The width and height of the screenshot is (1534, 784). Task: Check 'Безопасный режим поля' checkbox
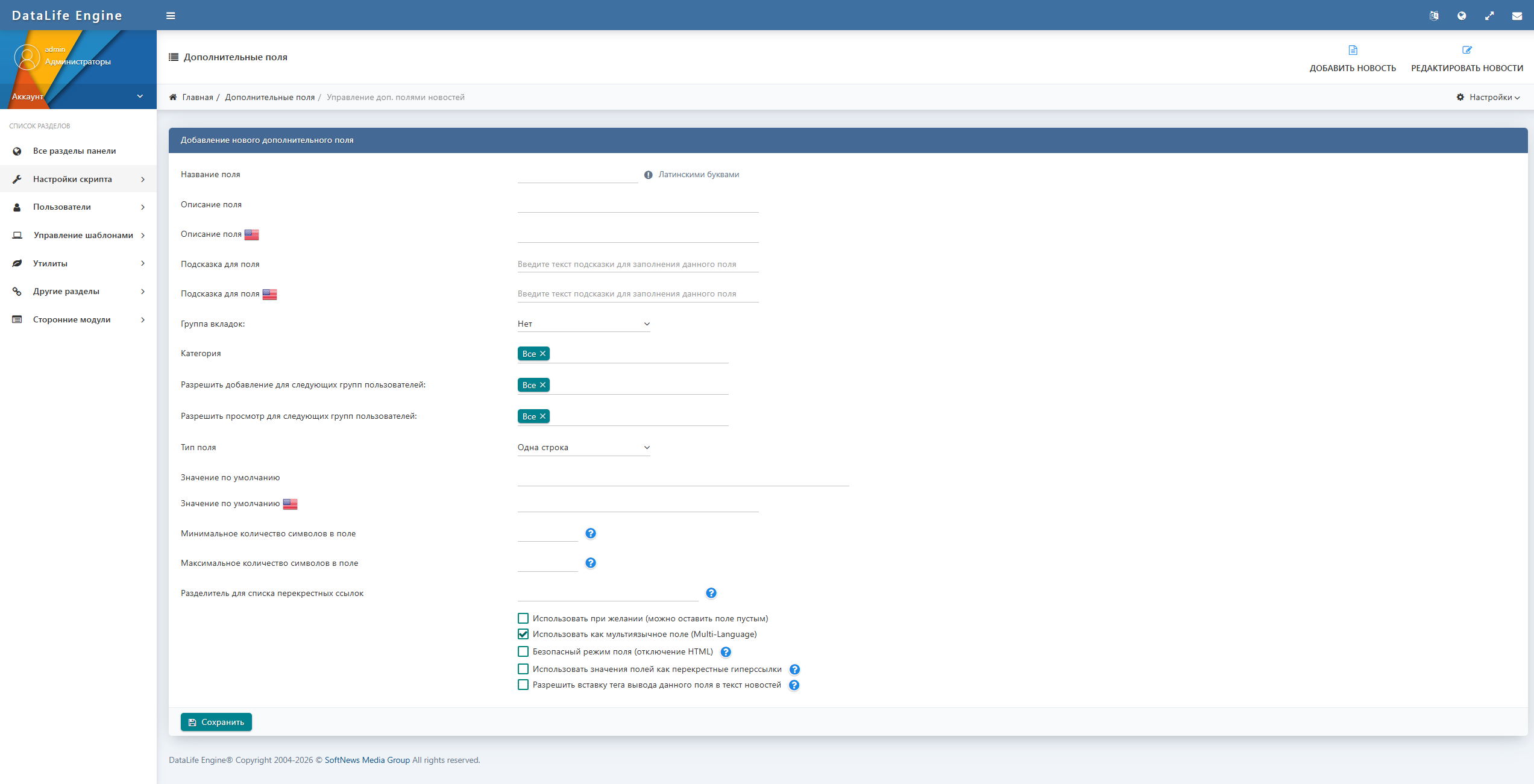pos(523,651)
